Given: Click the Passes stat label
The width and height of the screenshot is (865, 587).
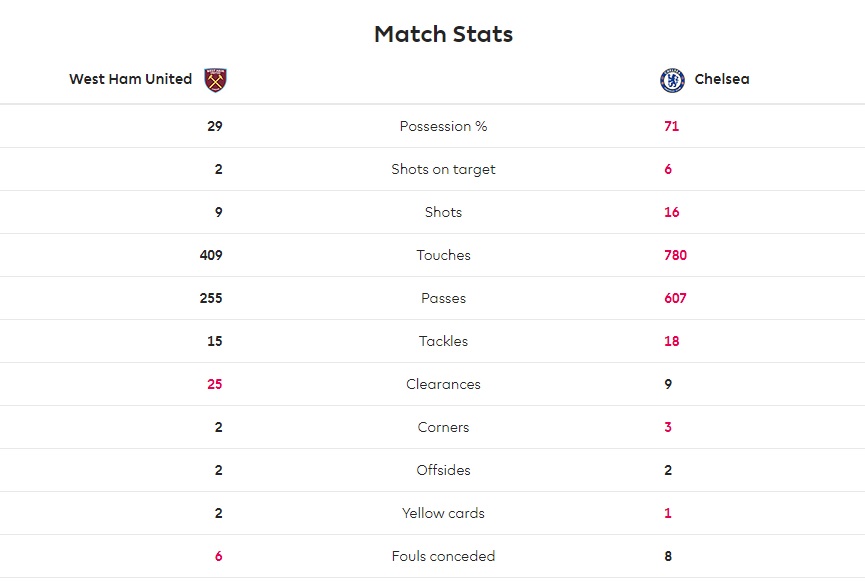Looking at the screenshot, I should click(444, 298).
